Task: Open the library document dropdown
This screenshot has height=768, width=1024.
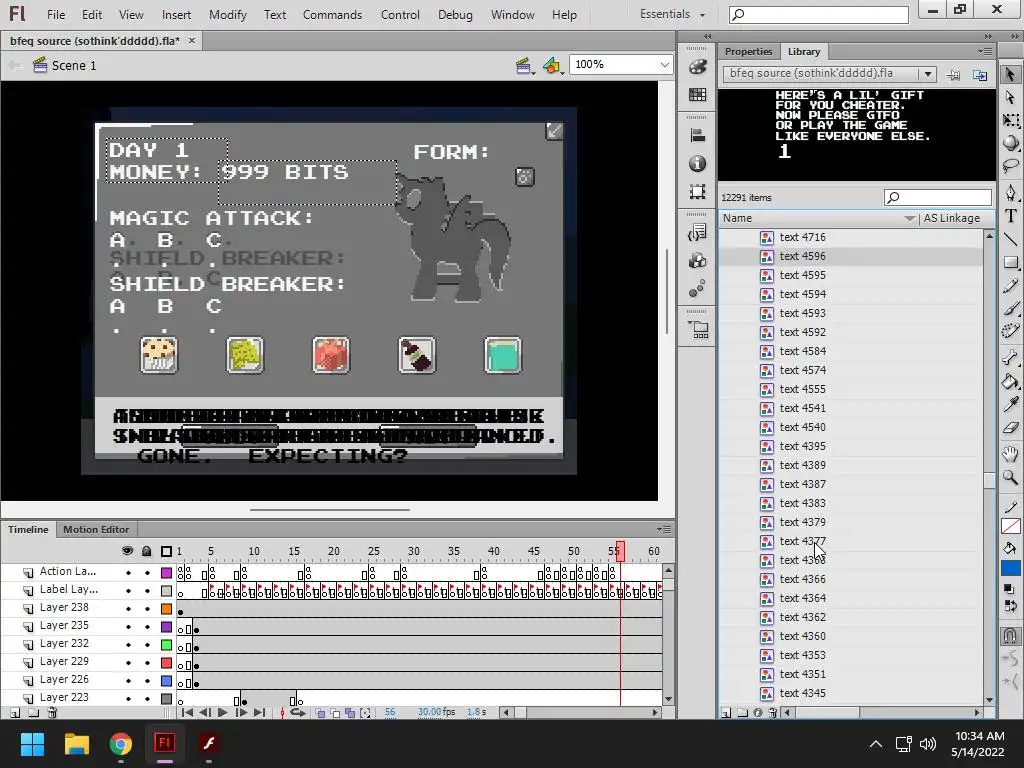Action: [x=927, y=74]
